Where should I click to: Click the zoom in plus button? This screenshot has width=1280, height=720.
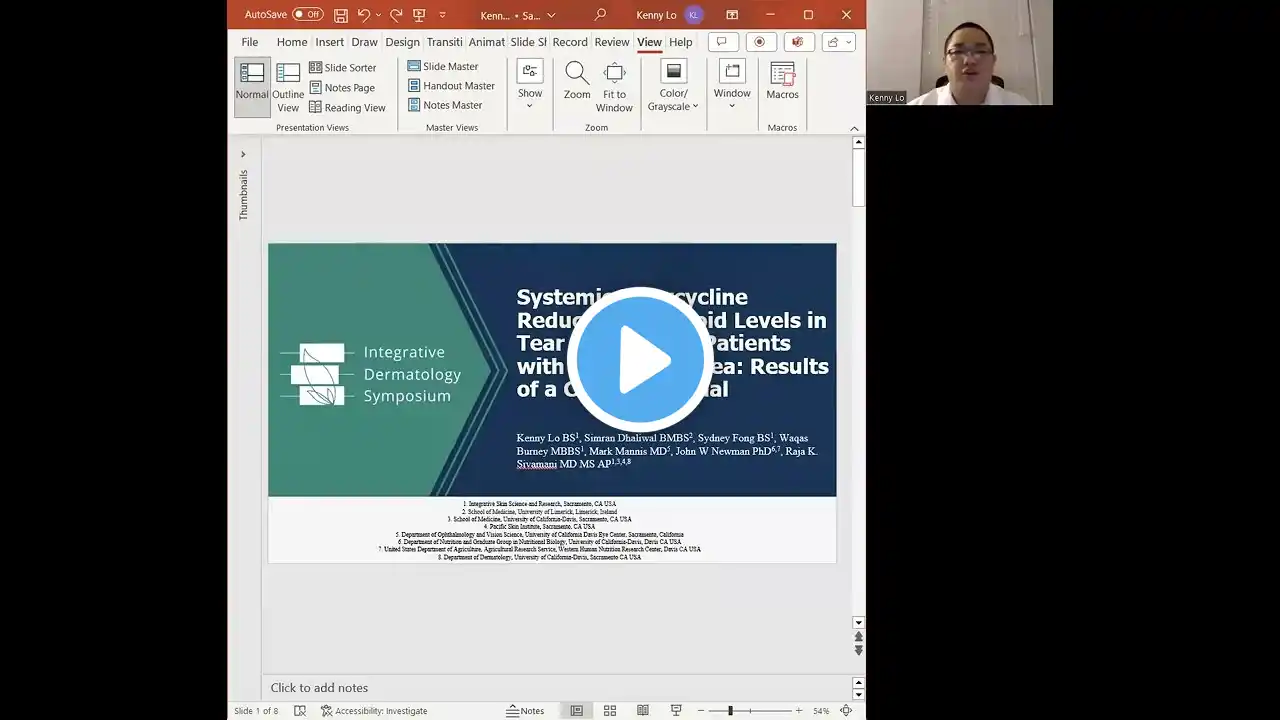[x=798, y=711]
